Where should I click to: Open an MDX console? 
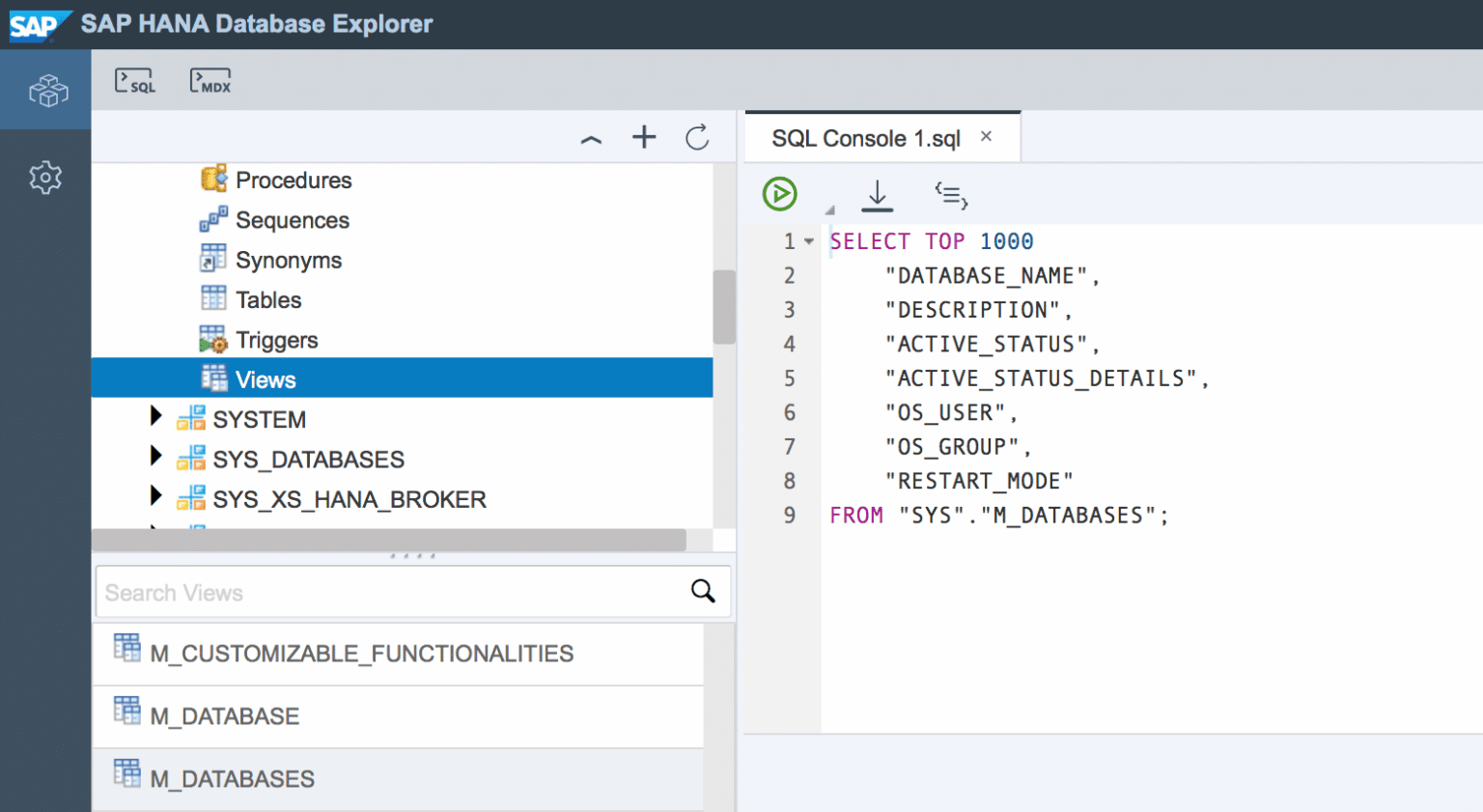tap(210, 80)
